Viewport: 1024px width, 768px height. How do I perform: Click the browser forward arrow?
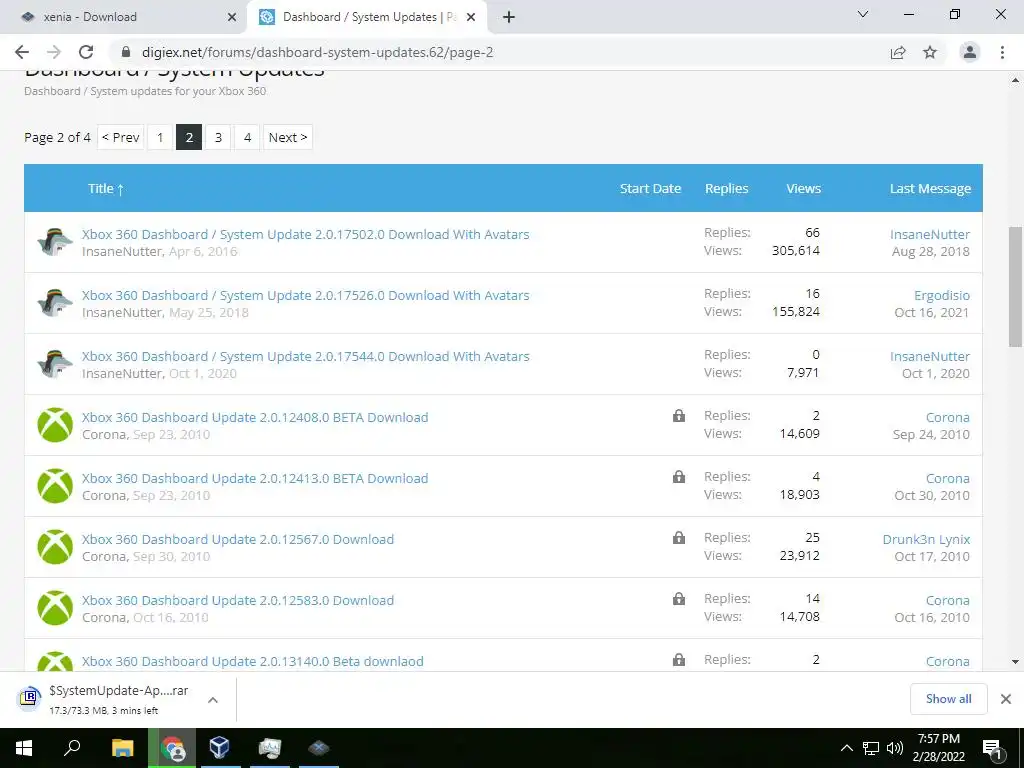tap(54, 52)
